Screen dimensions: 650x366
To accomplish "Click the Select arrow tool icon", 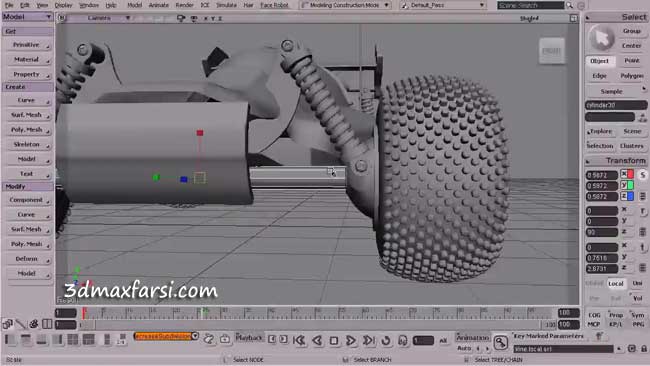I will click(601, 39).
